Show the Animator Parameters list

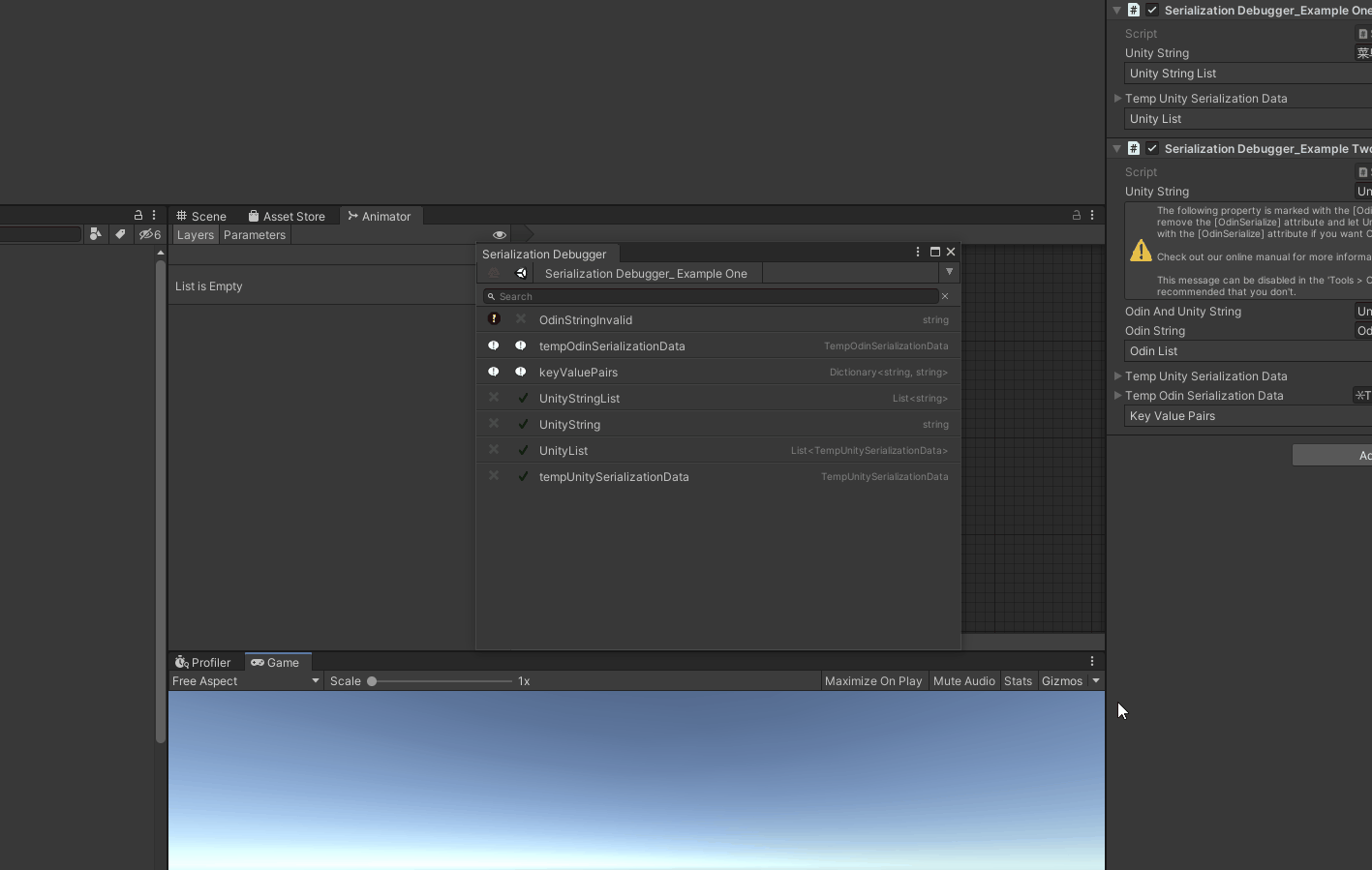[255, 235]
